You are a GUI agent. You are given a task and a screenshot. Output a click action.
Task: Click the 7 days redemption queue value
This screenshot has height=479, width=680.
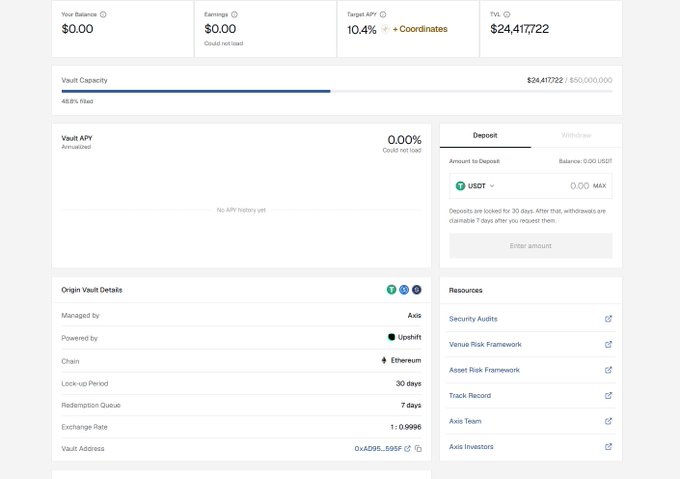(411, 405)
